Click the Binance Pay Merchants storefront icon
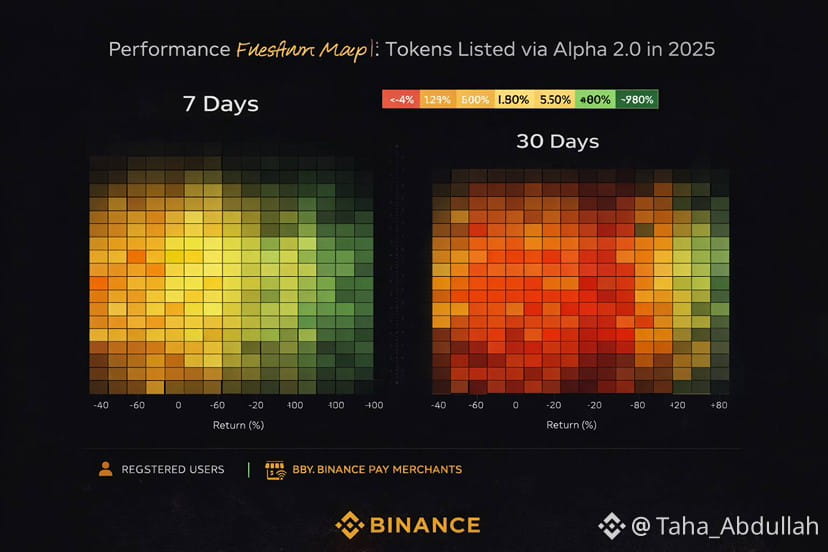The image size is (828, 552). click(x=275, y=470)
